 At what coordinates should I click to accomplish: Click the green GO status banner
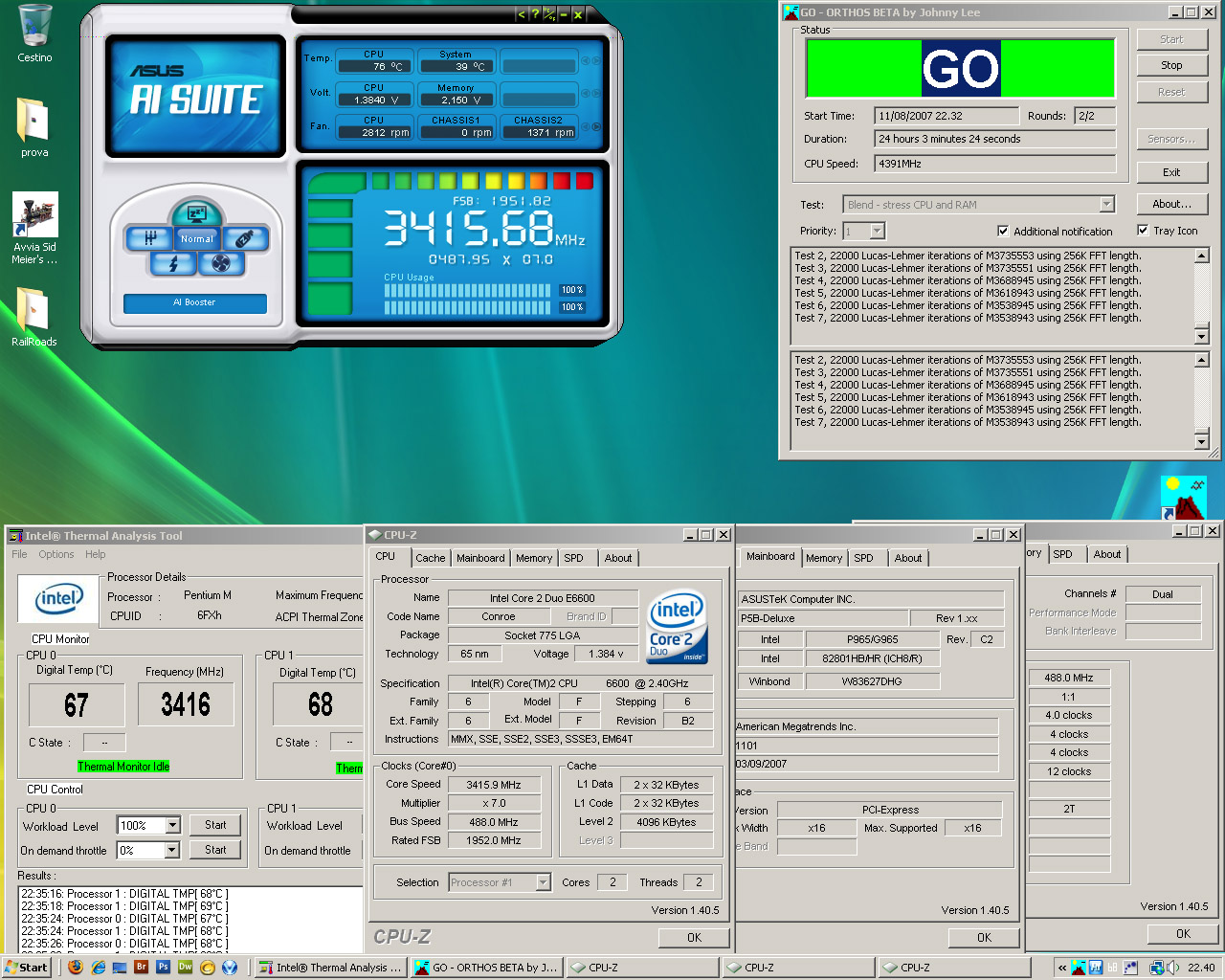point(961,68)
